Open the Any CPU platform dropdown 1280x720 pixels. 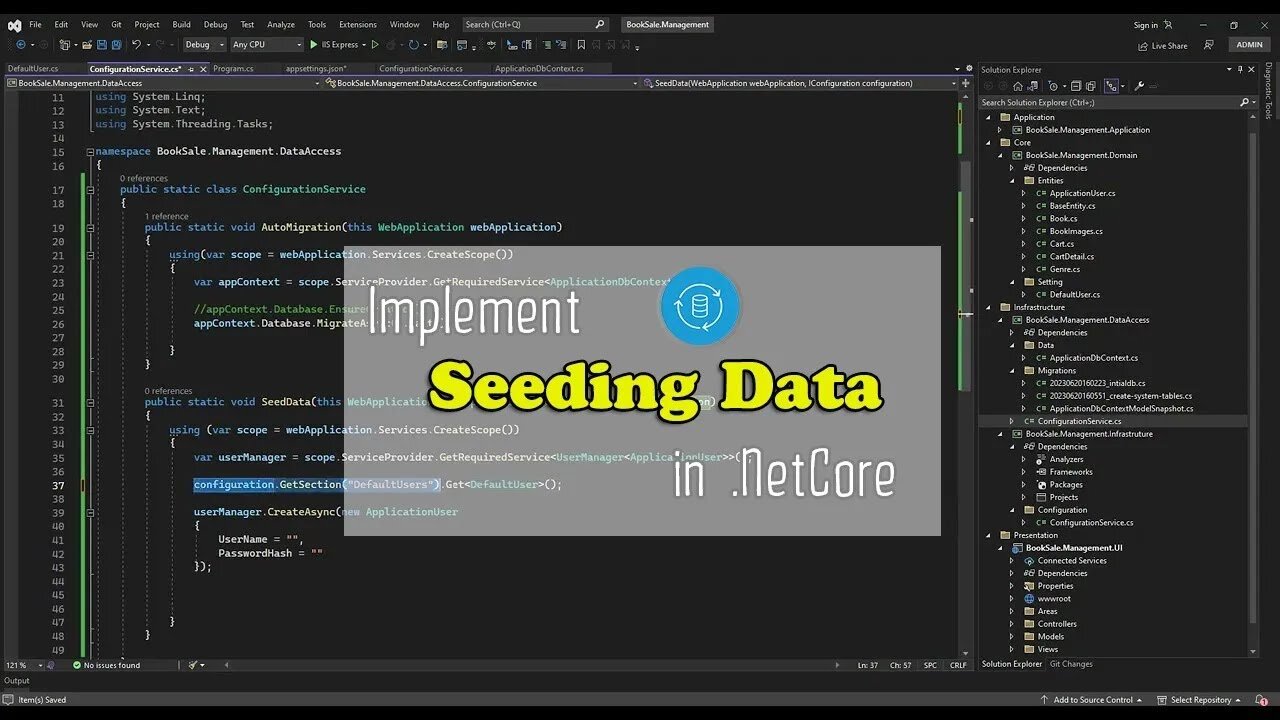click(266, 44)
